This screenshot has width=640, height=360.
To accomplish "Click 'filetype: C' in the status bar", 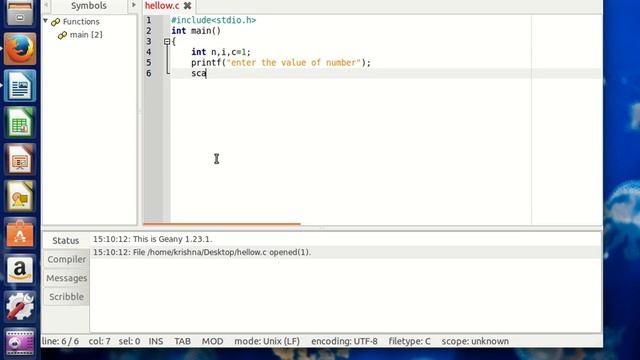I will 409,341.
